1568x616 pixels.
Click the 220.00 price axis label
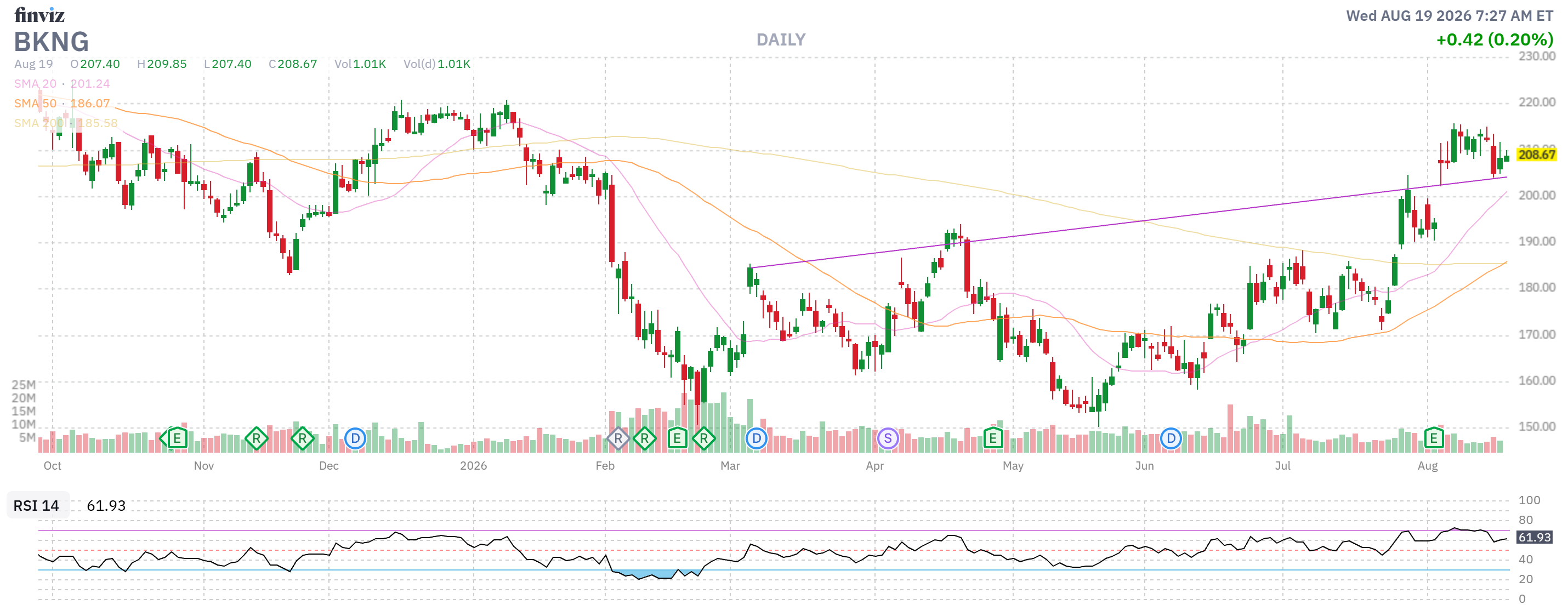point(1536,102)
